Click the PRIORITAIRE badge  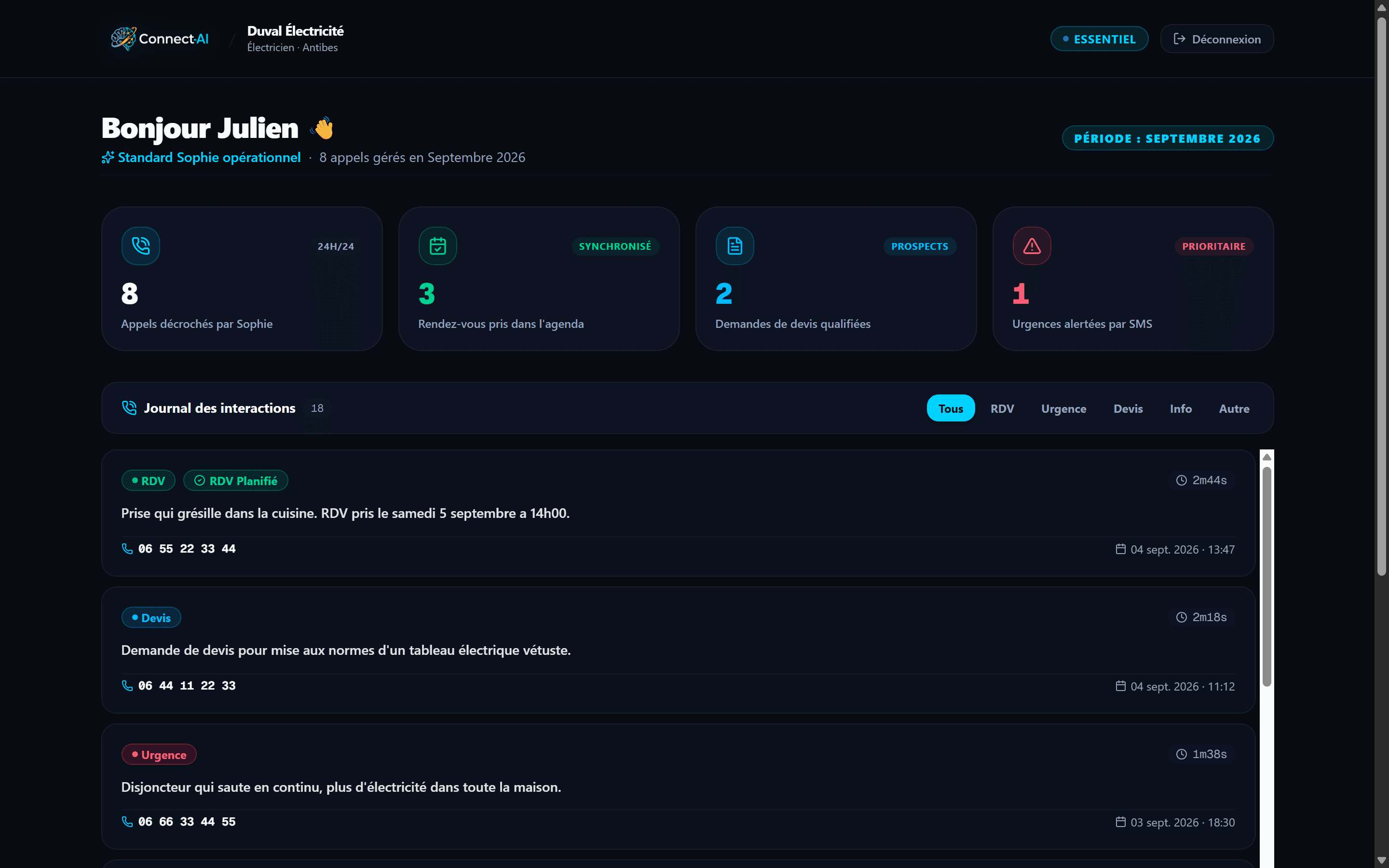coord(1213,246)
